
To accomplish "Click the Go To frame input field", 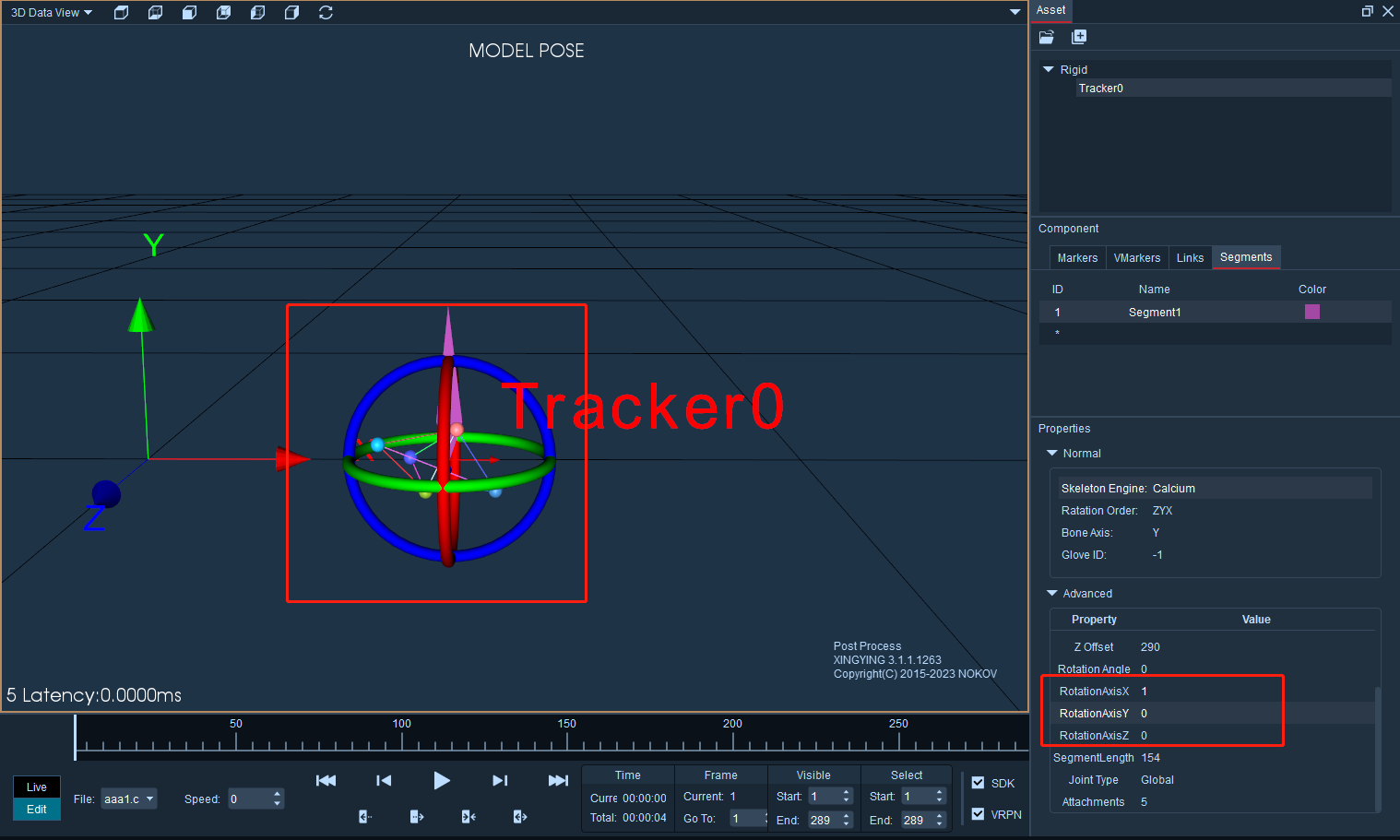I will (x=748, y=818).
